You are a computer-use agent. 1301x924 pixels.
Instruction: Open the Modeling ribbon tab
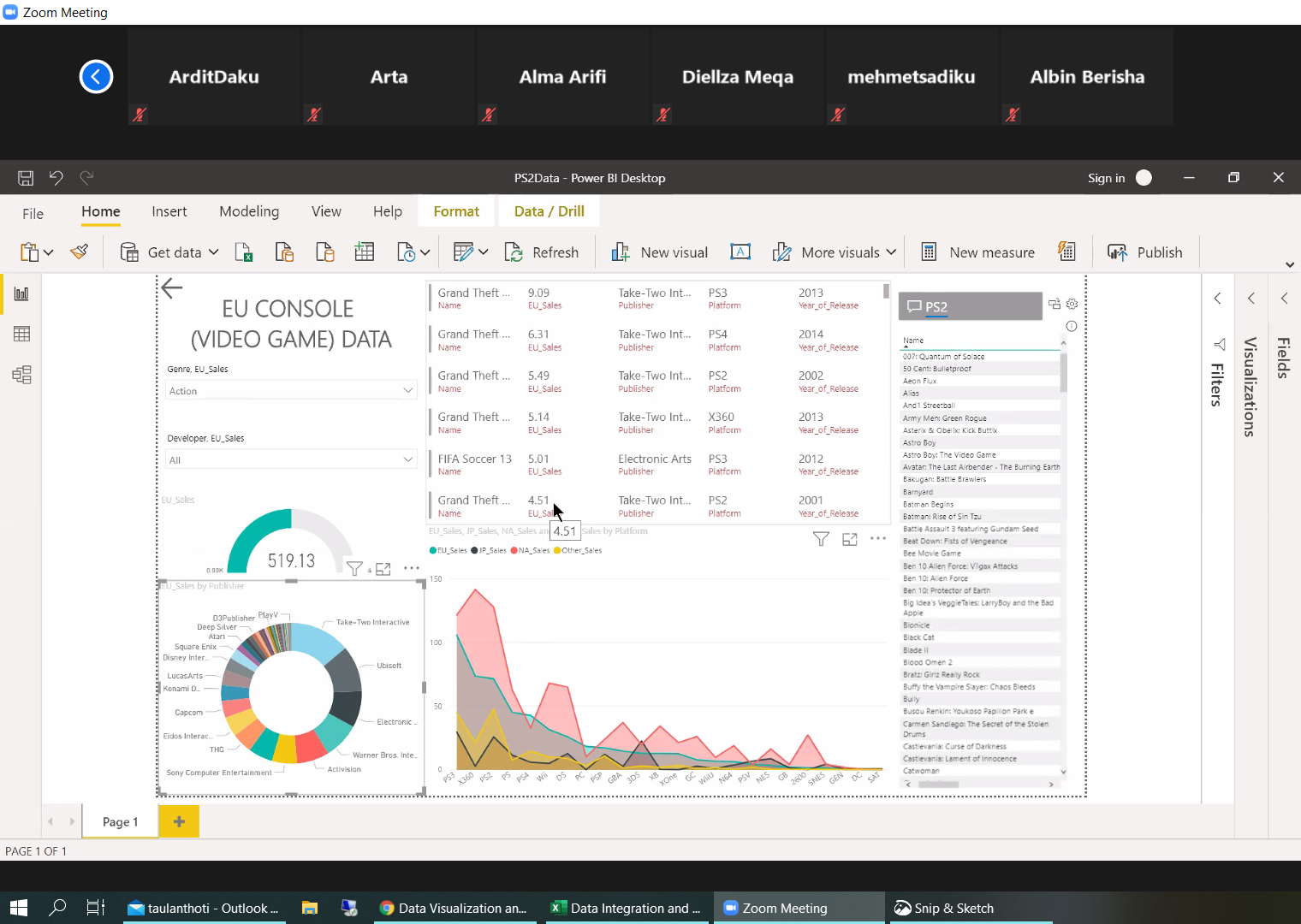coord(249,211)
